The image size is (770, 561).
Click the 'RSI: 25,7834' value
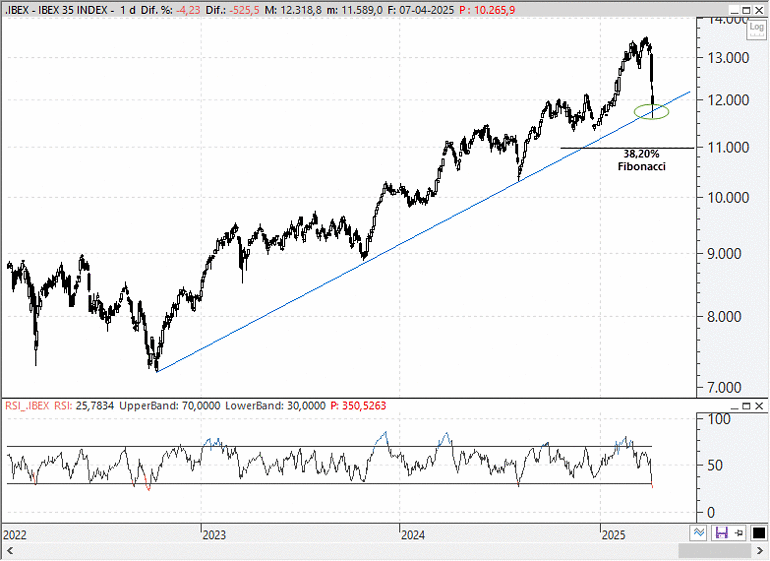click(84, 406)
